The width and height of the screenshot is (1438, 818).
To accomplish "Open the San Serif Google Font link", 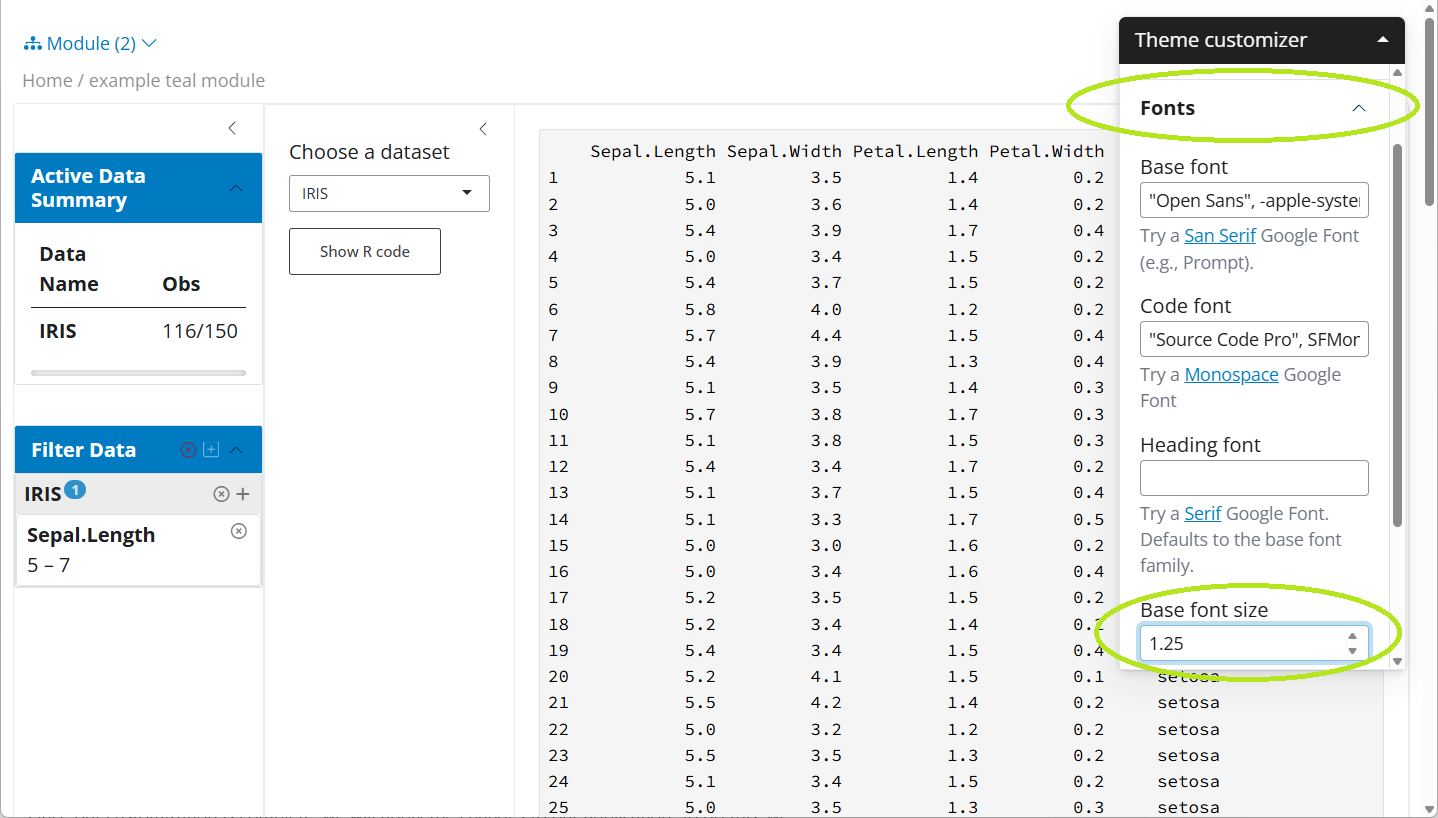I will [x=1219, y=236].
